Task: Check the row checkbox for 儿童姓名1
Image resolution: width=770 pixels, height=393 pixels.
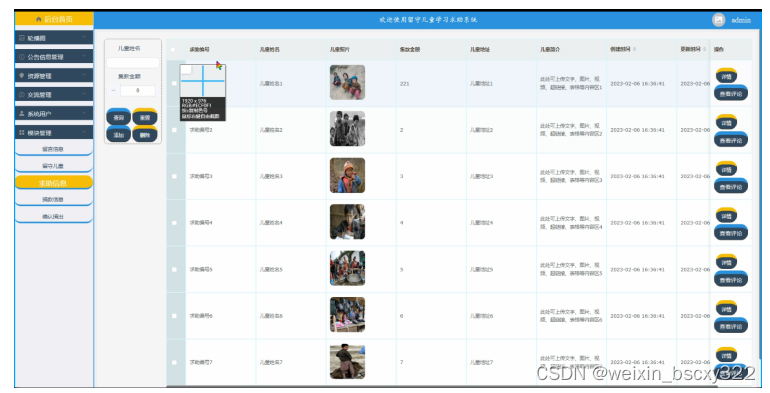Action: 174,84
